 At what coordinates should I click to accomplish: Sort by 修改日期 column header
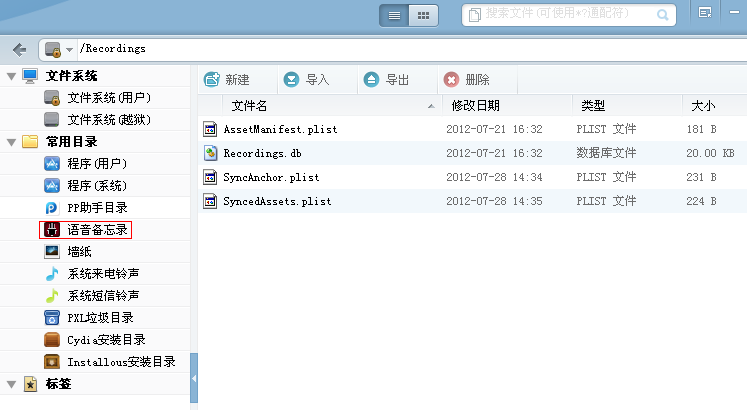click(x=475, y=105)
